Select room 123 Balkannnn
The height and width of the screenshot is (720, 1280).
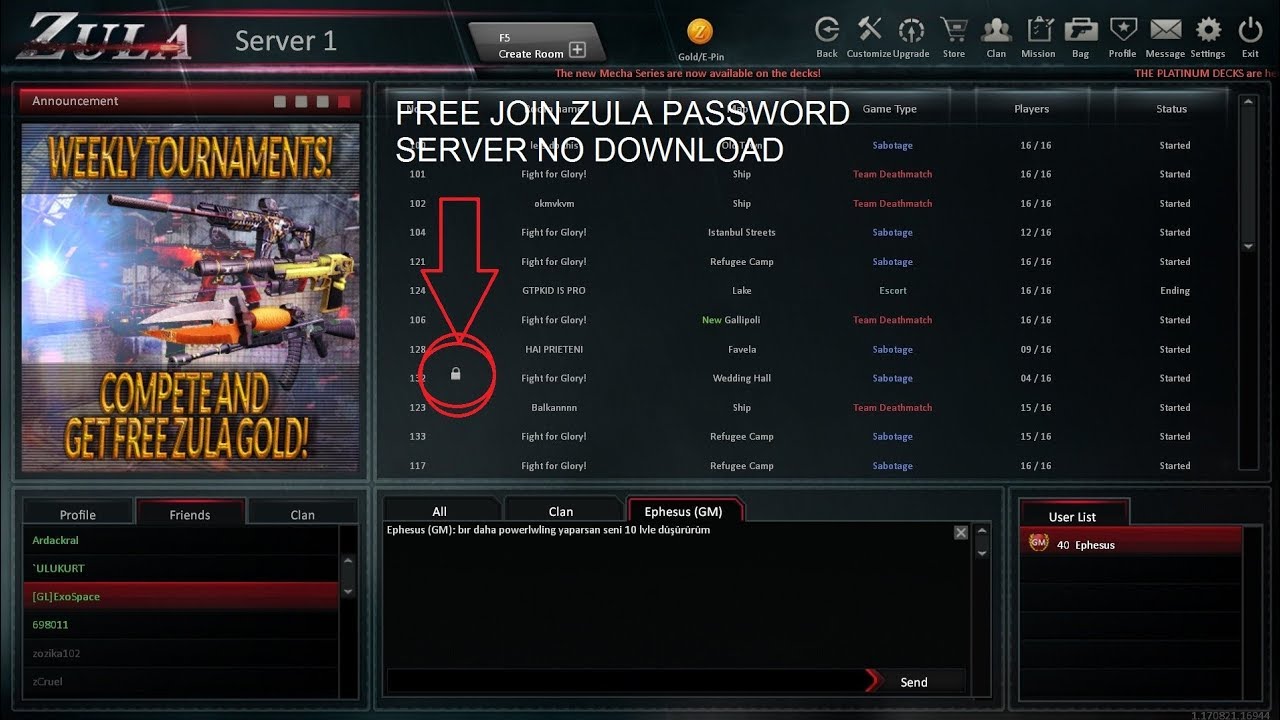[808, 407]
